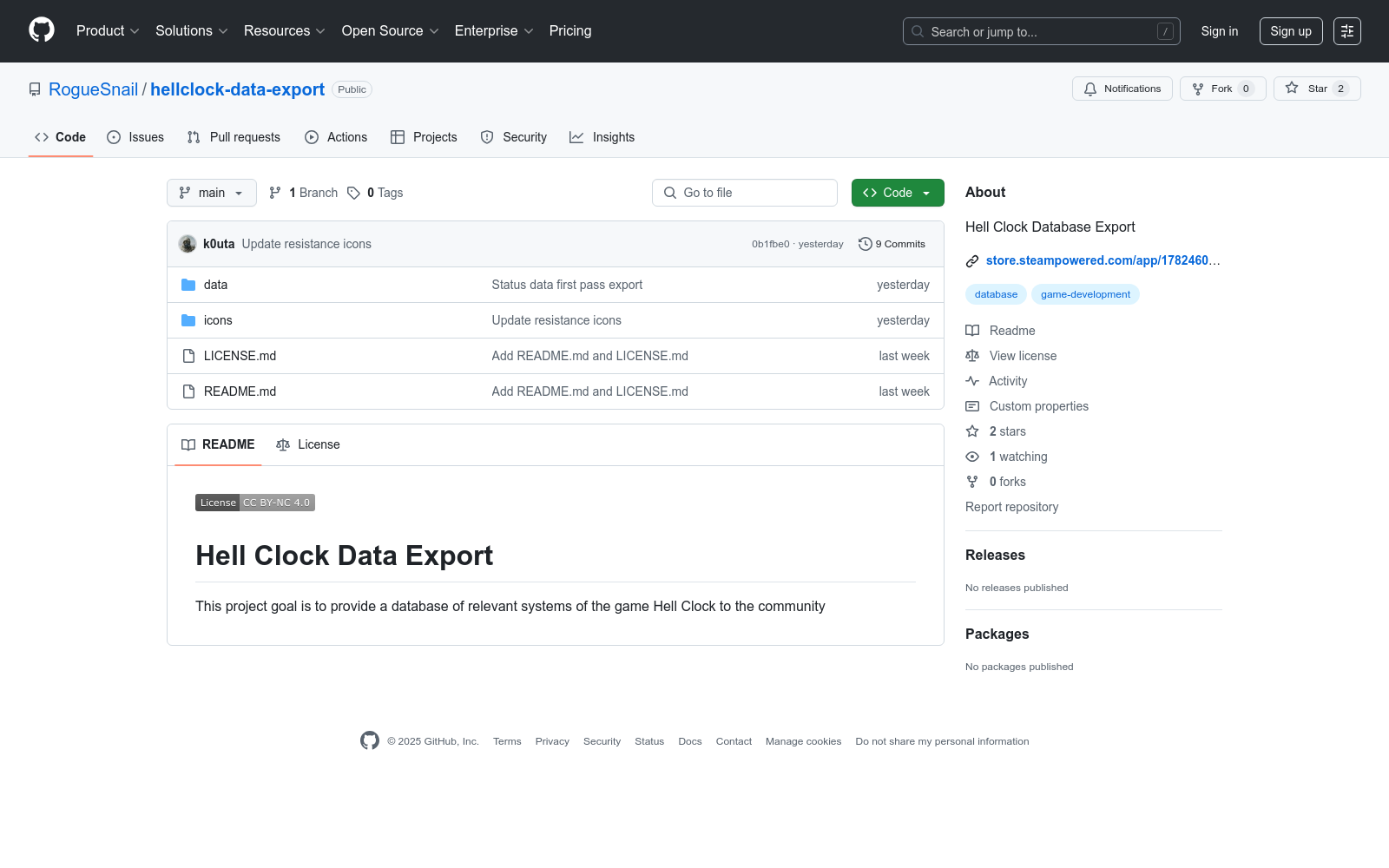The width and height of the screenshot is (1389, 868).
Task: Select the README tab in file viewer
Action: coord(218,444)
